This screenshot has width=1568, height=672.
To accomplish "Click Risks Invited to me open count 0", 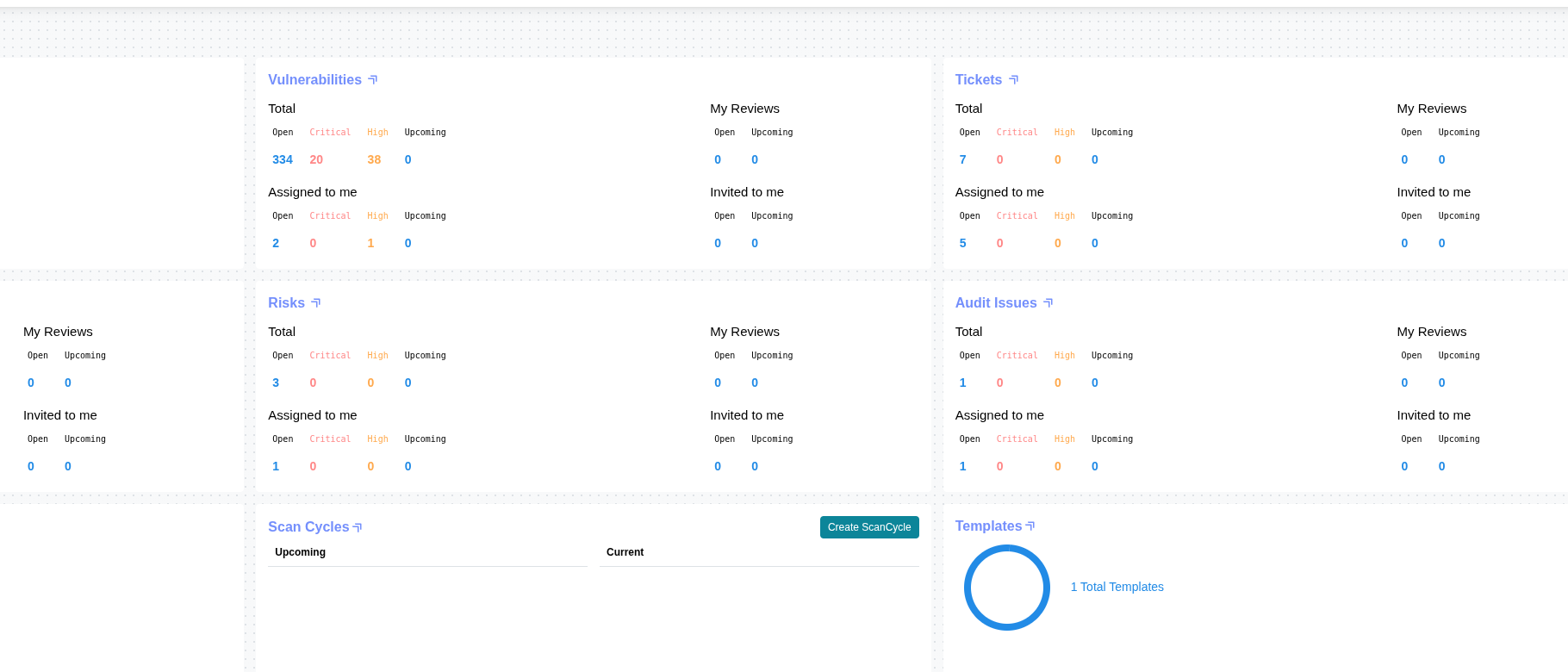I will [718, 466].
